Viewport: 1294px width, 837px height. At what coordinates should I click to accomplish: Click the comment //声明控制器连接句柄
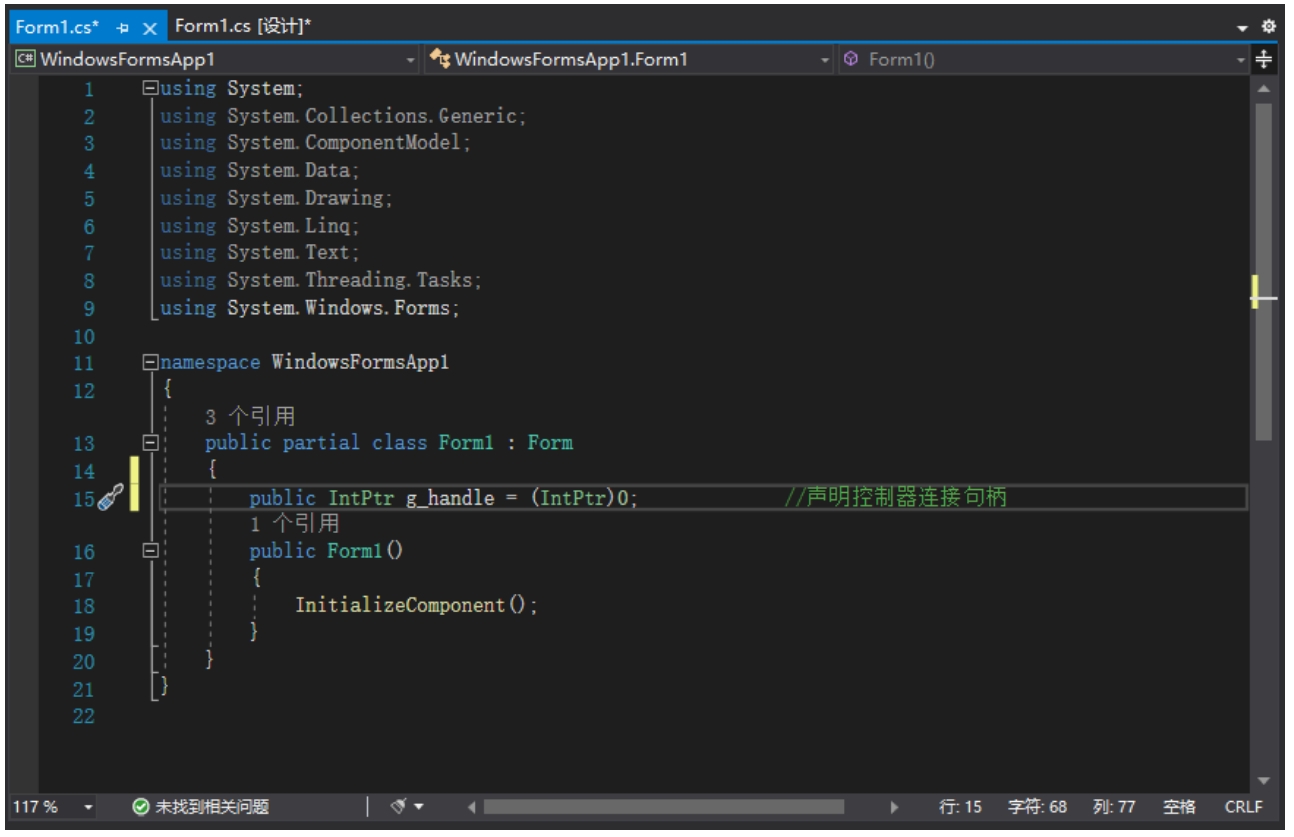pyautogui.click(x=895, y=497)
